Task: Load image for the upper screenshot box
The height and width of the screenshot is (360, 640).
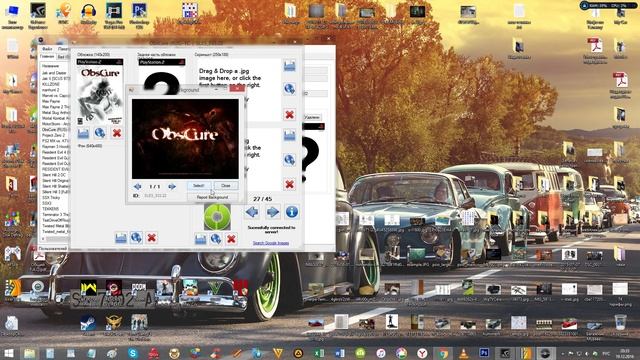Action: [x=289, y=66]
